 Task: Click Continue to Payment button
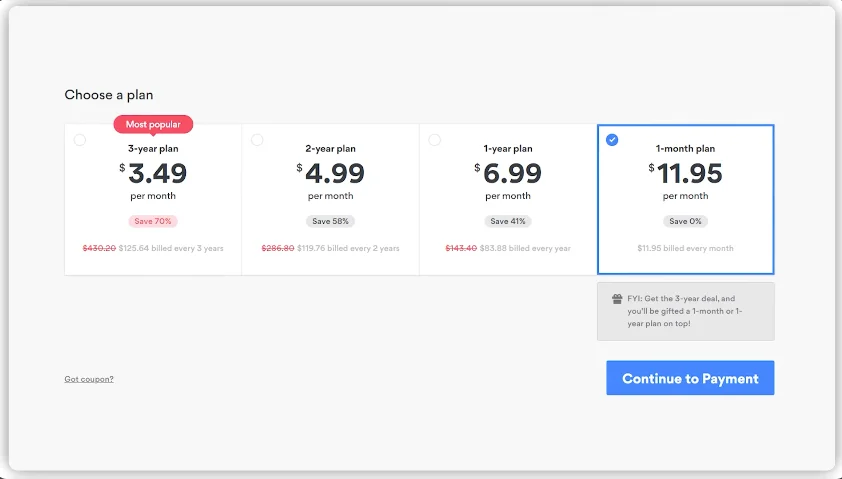click(690, 378)
